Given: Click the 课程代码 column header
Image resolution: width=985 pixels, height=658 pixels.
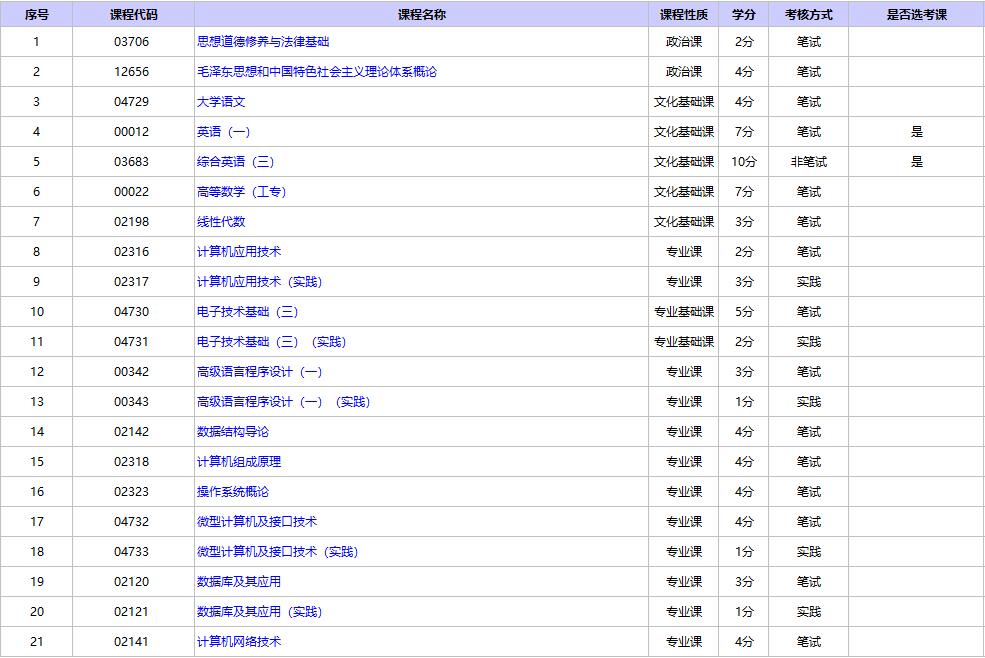Looking at the screenshot, I should click(134, 14).
